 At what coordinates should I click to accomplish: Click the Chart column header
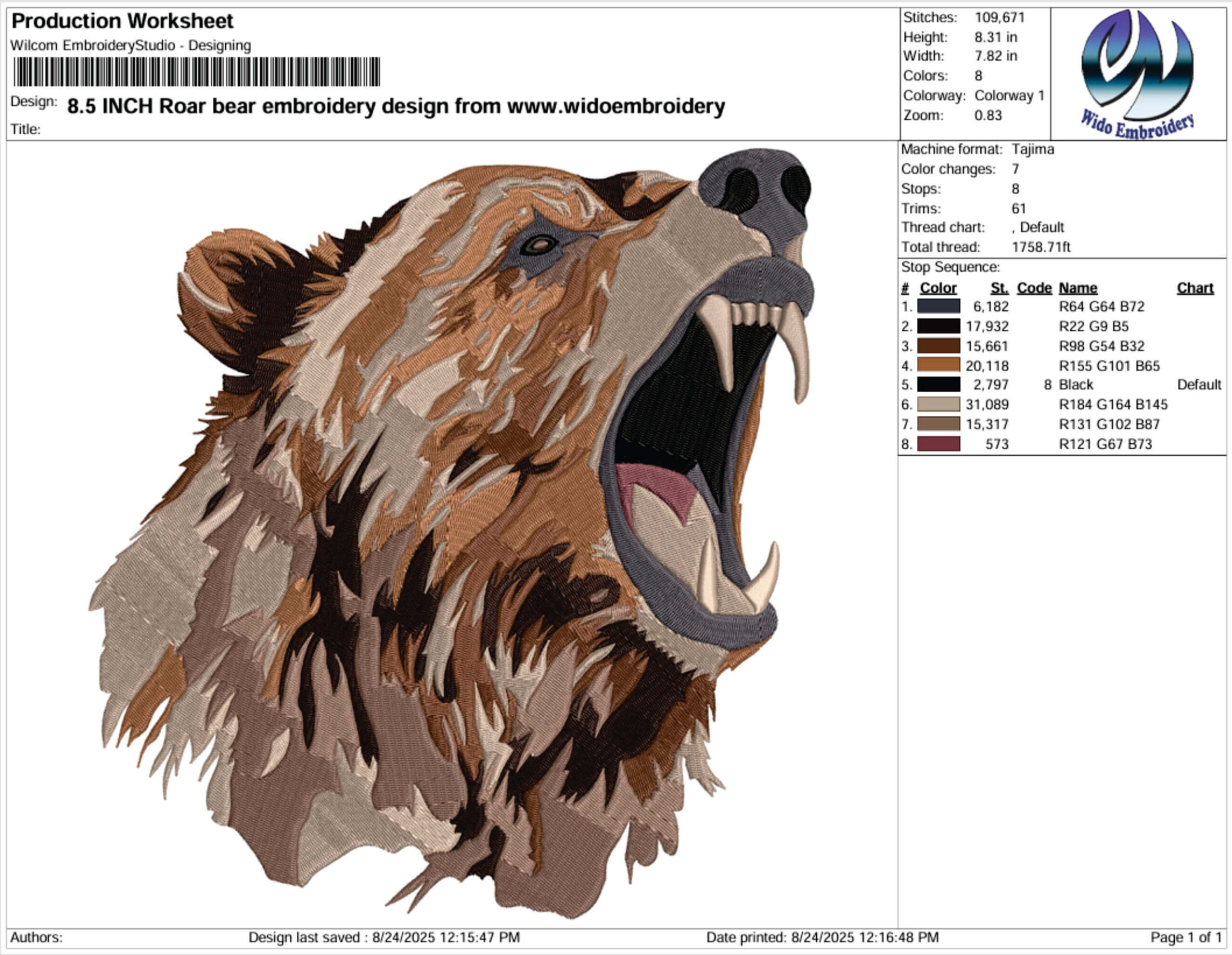[1195, 288]
